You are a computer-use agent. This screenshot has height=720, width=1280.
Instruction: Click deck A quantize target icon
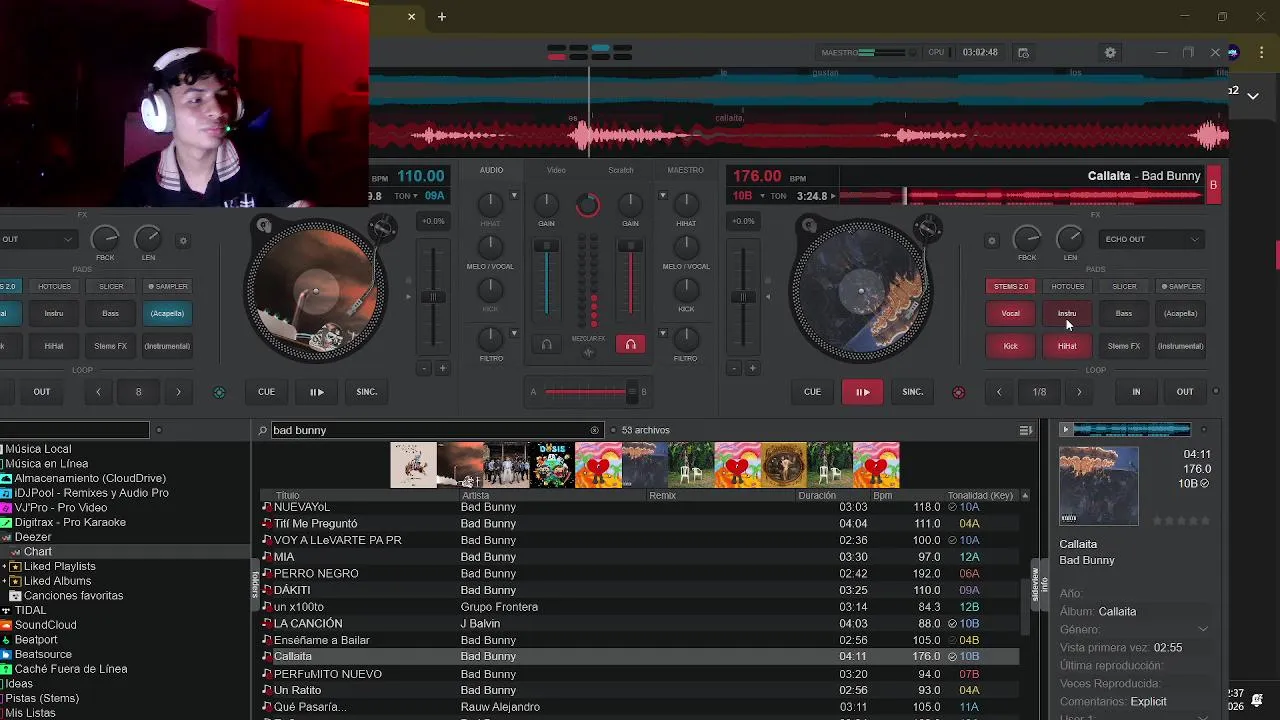point(220,392)
